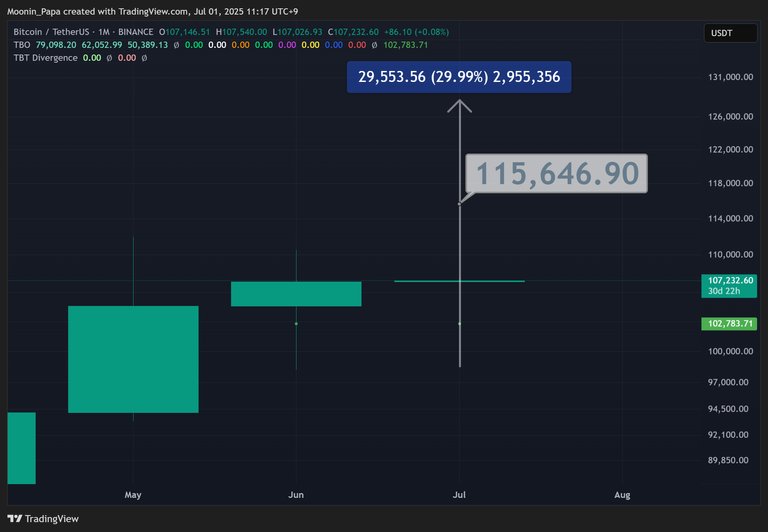The width and height of the screenshot is (768, 532).
Task: Click the TBO legend value 102,783.71
Action: tap(406, 45)
